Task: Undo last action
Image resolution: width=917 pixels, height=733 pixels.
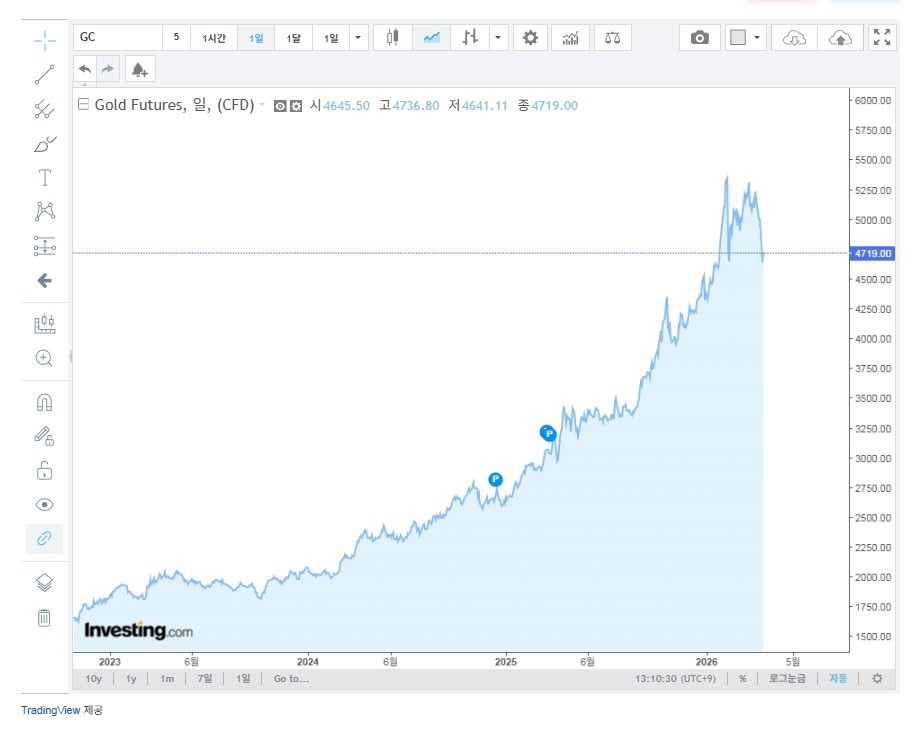Action: [x=85, y=70]
